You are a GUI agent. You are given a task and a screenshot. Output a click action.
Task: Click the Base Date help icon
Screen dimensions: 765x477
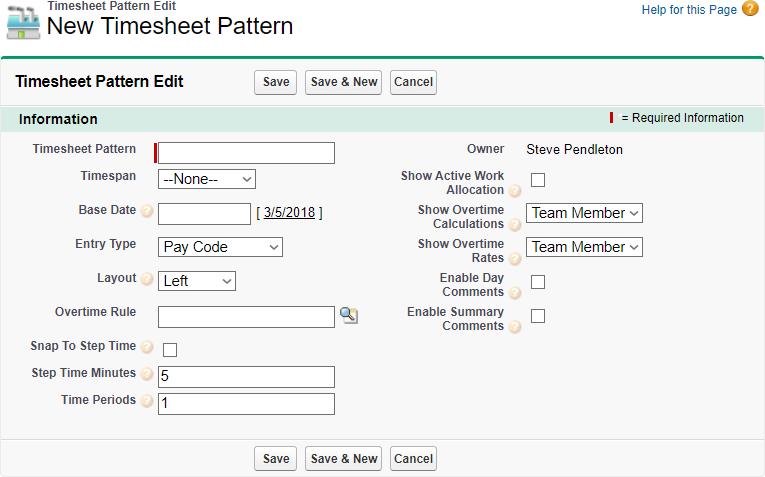pyautogui.click(x=147, y=212)
